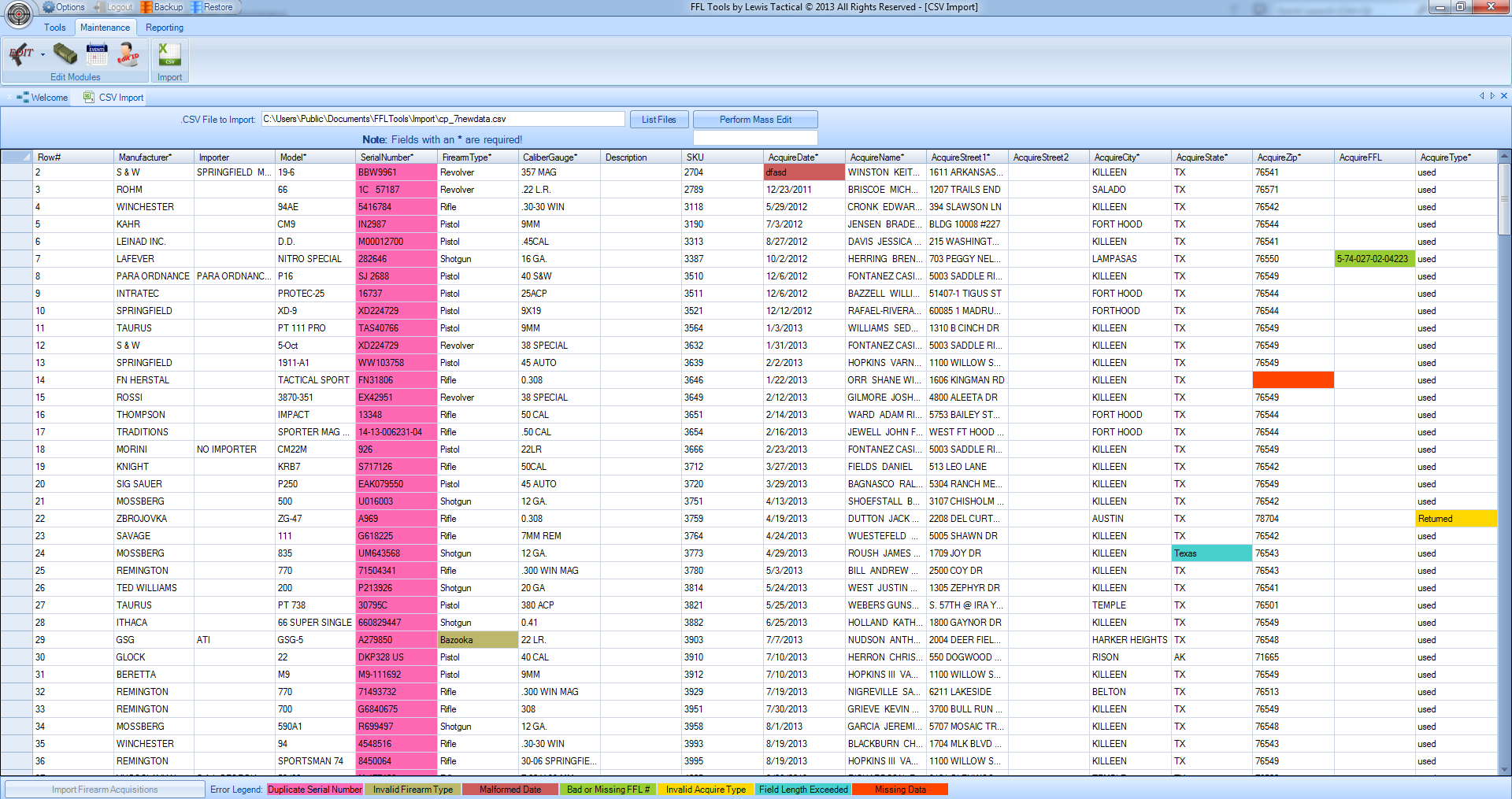Click the Invalid Firearm Type legend swatch
Viewport: 1512px width, 799px height.
tap(413, 790)
